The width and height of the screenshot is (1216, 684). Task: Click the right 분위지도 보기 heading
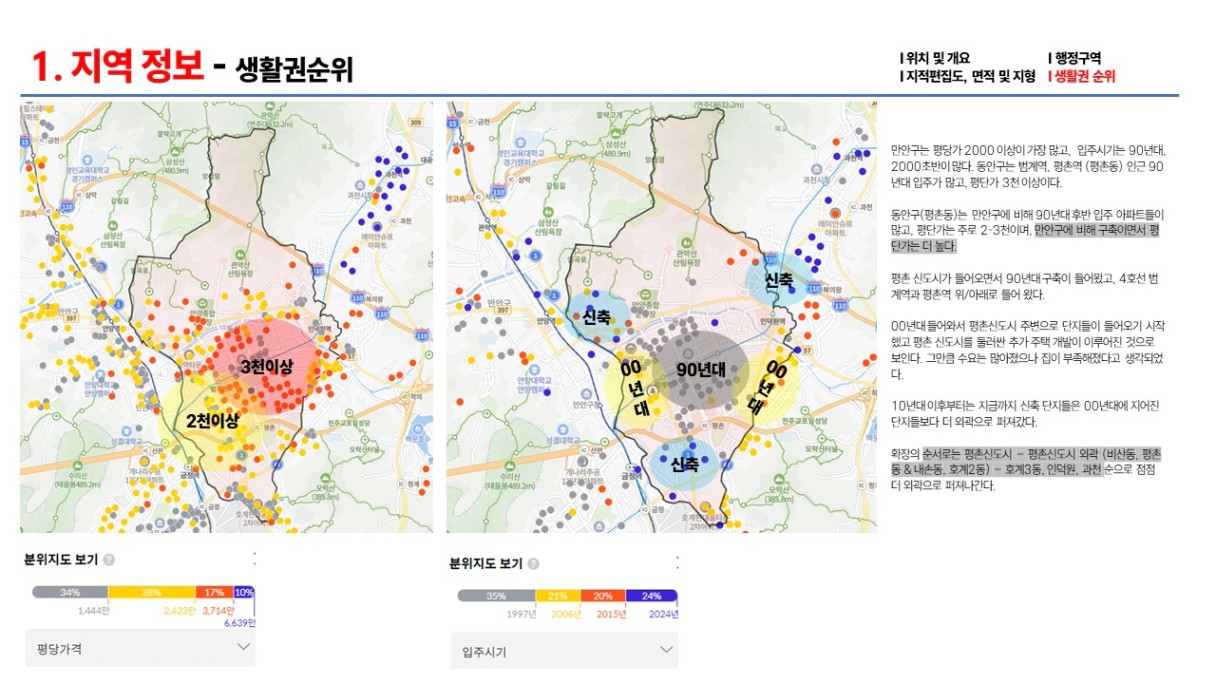486,564
